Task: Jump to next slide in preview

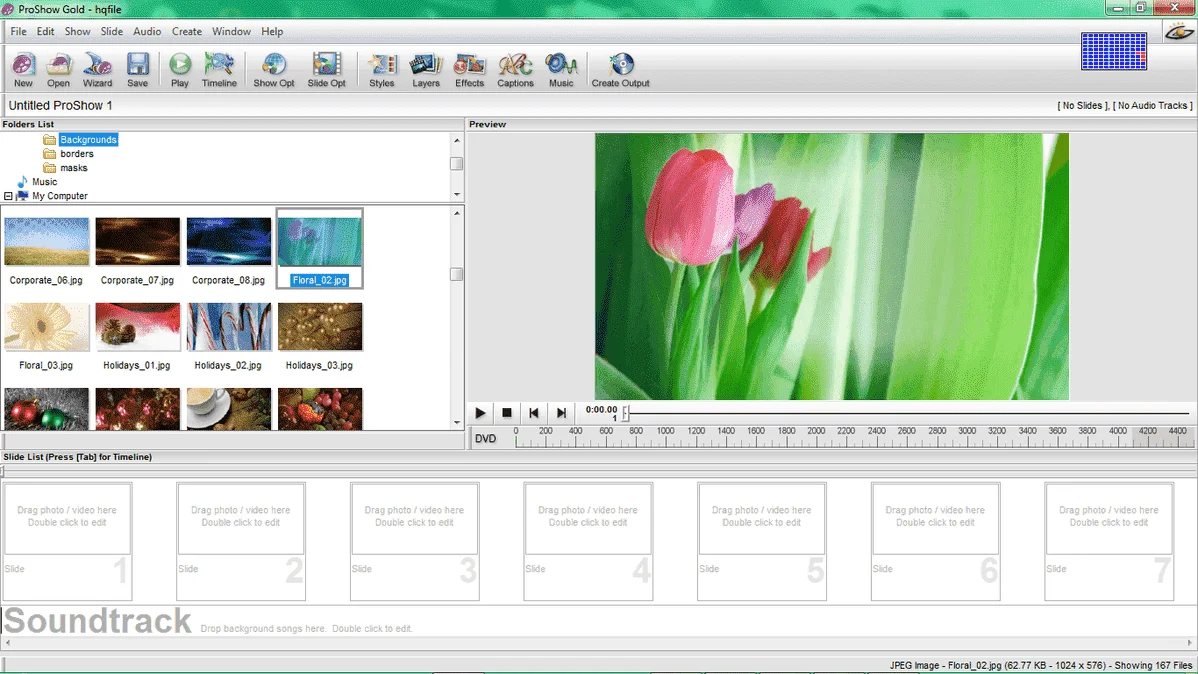Action: coord(561,413)
